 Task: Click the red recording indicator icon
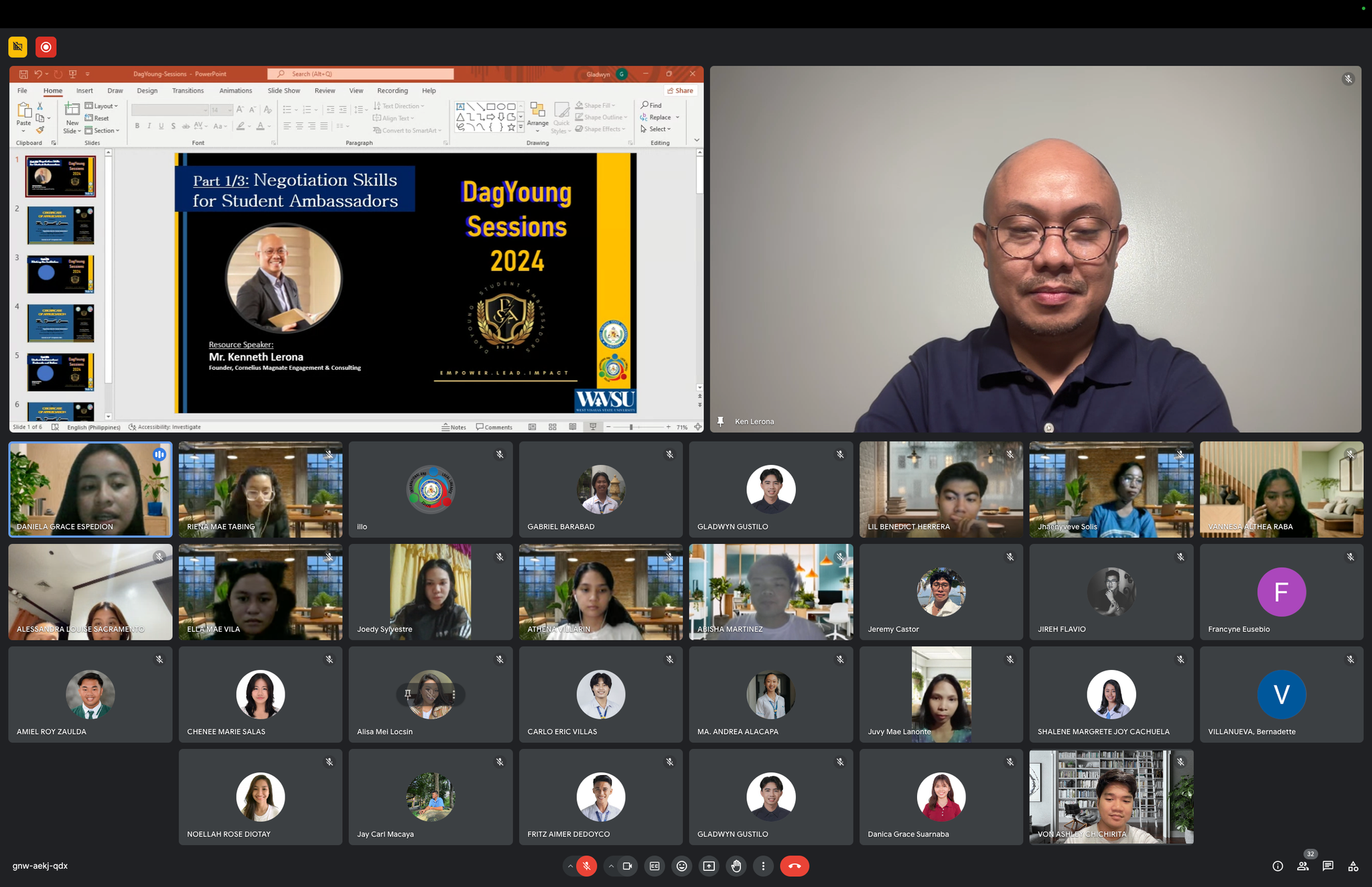(46, 47)
